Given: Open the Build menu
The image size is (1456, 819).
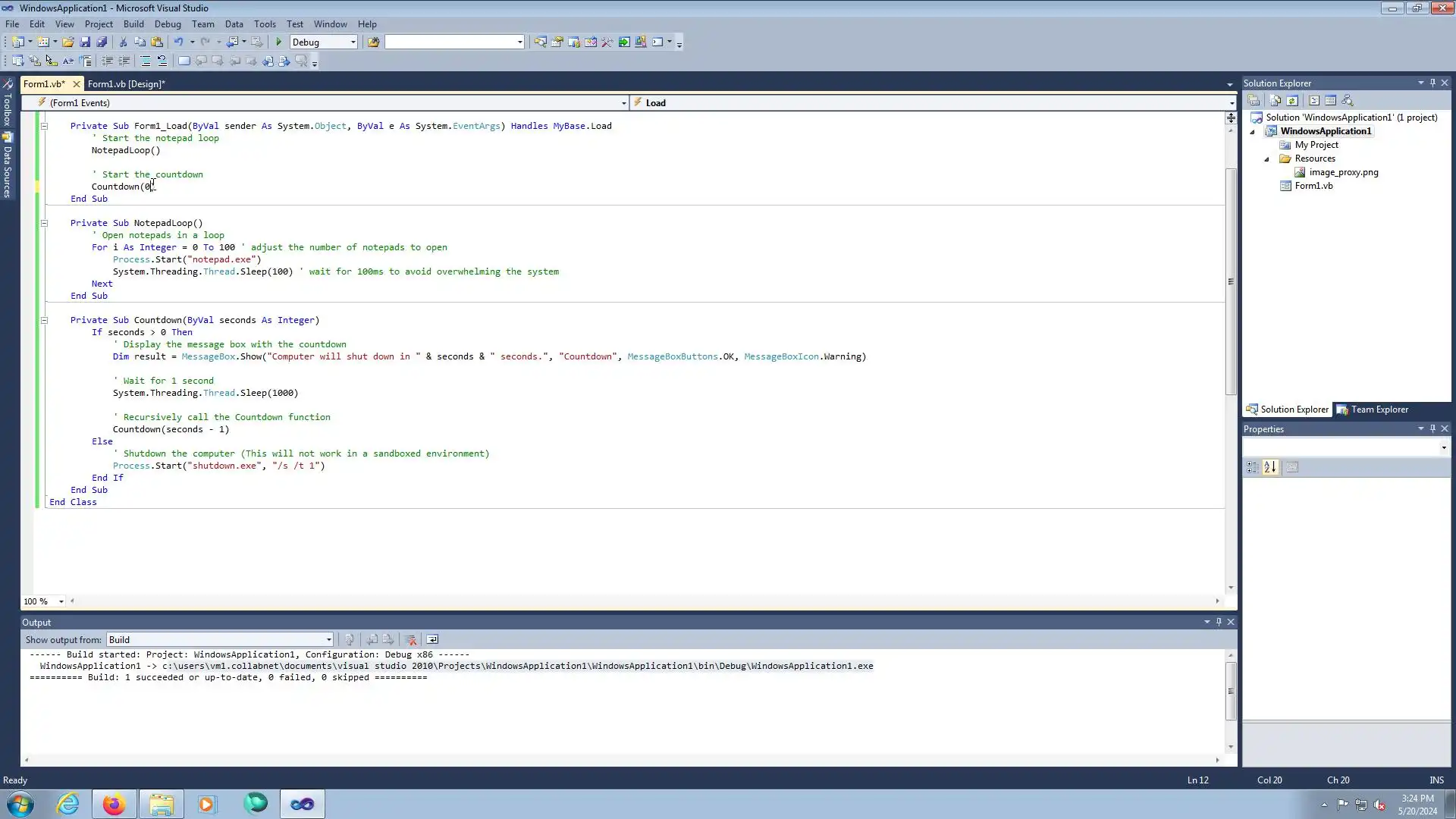Looking at the screenshot, I should [x=133, y=24].
